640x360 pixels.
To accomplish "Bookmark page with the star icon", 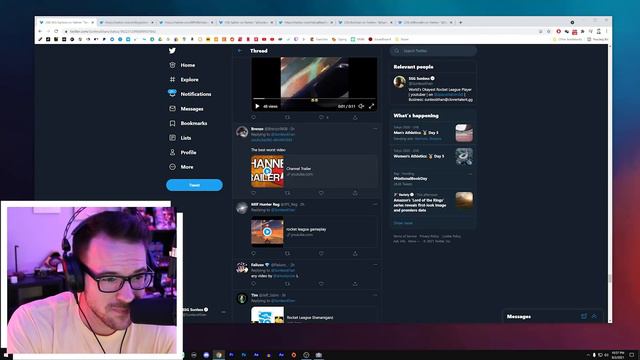I will [549, 31].
